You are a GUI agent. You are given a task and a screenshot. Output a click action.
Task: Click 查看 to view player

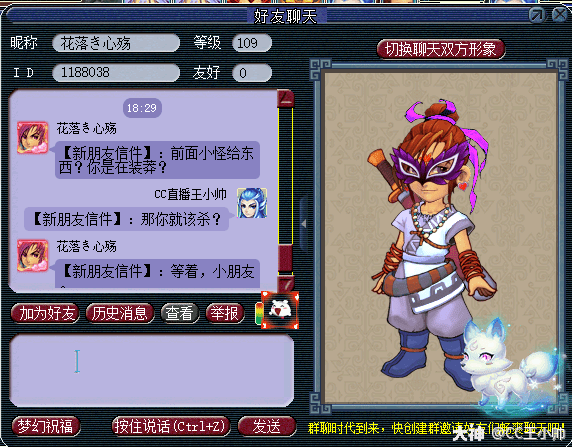point(180,313)
